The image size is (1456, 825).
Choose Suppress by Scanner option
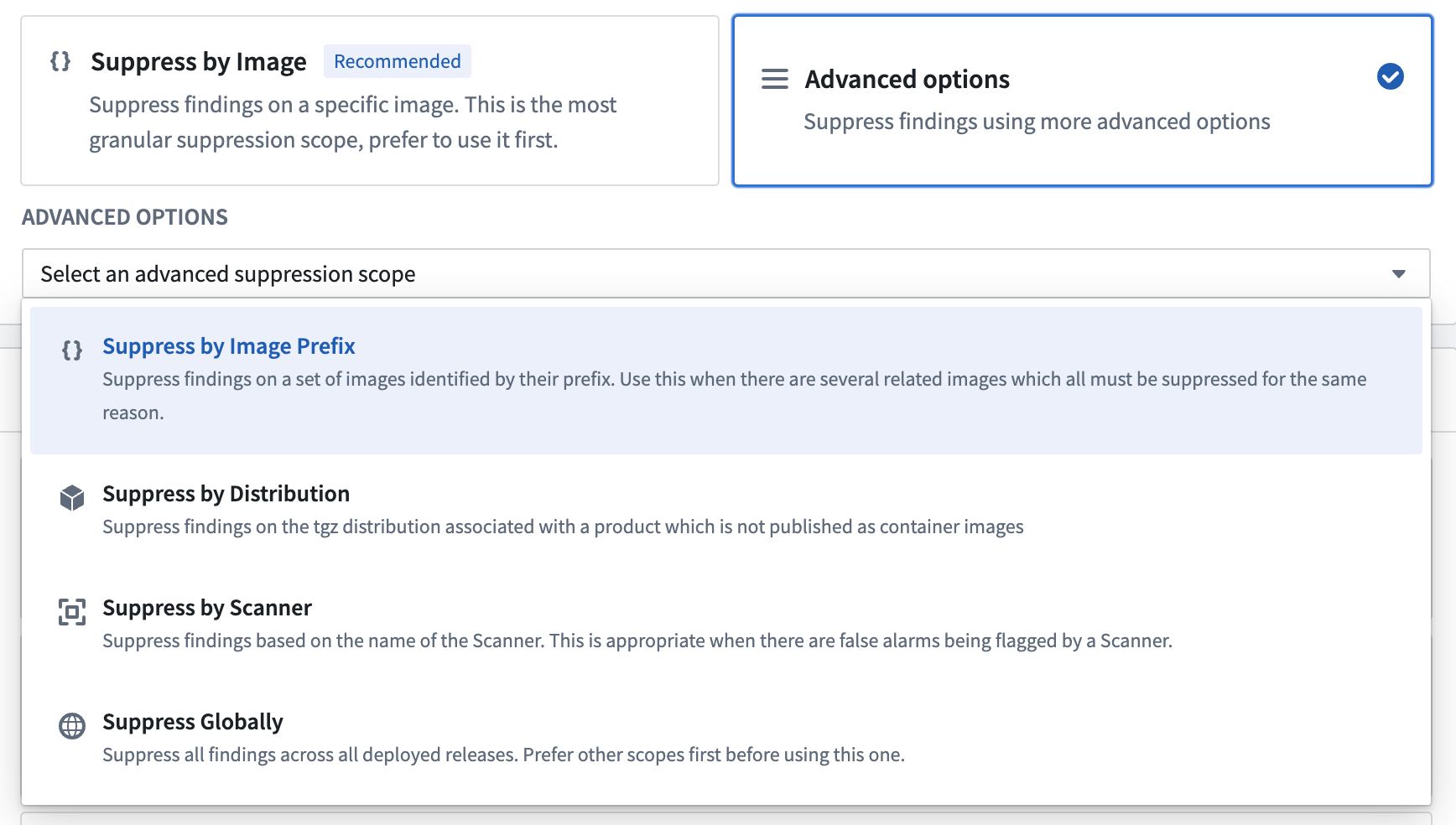click(x=726, y=624)
